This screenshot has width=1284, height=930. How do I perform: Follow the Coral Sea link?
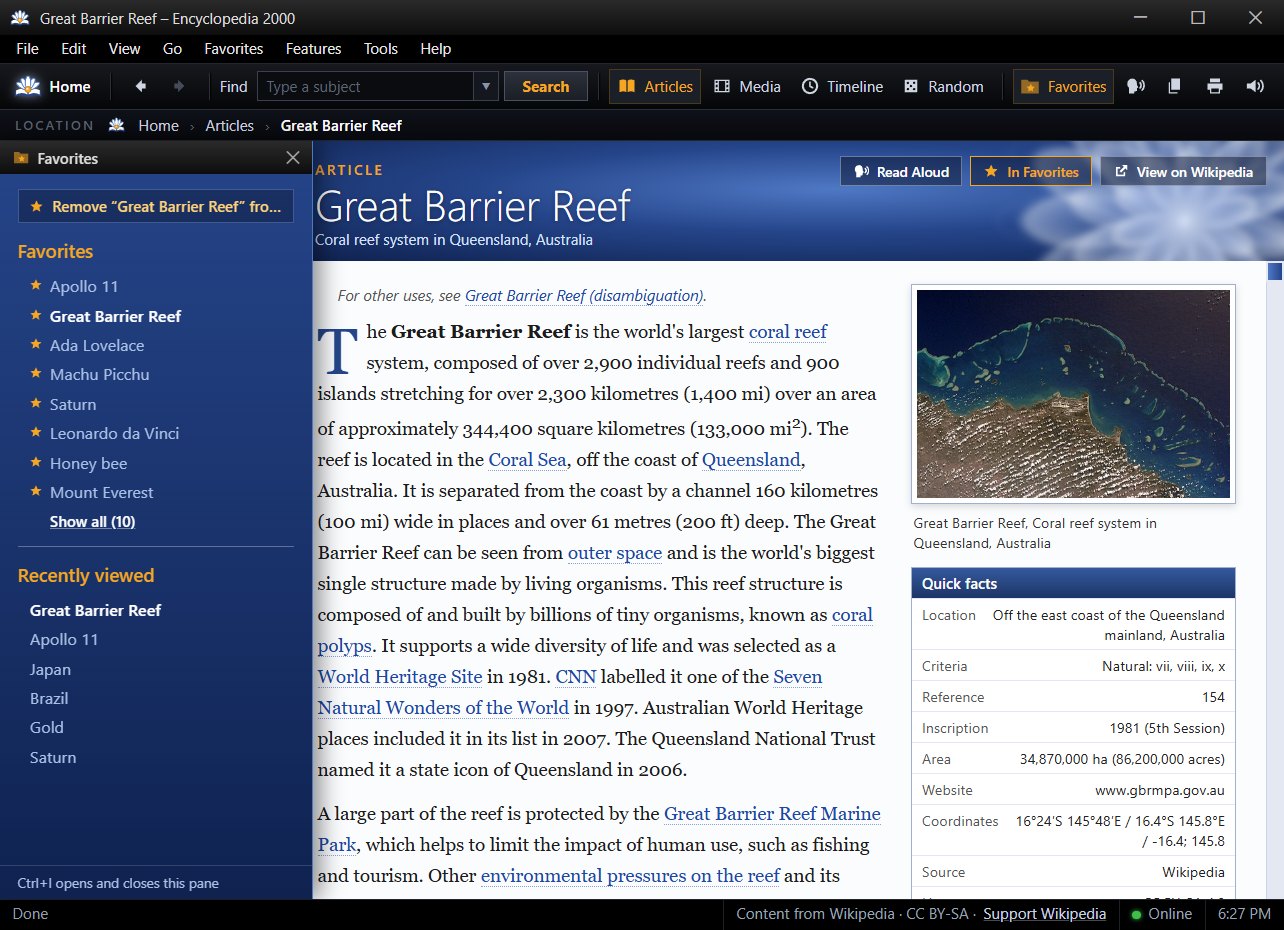coord(528,460)
